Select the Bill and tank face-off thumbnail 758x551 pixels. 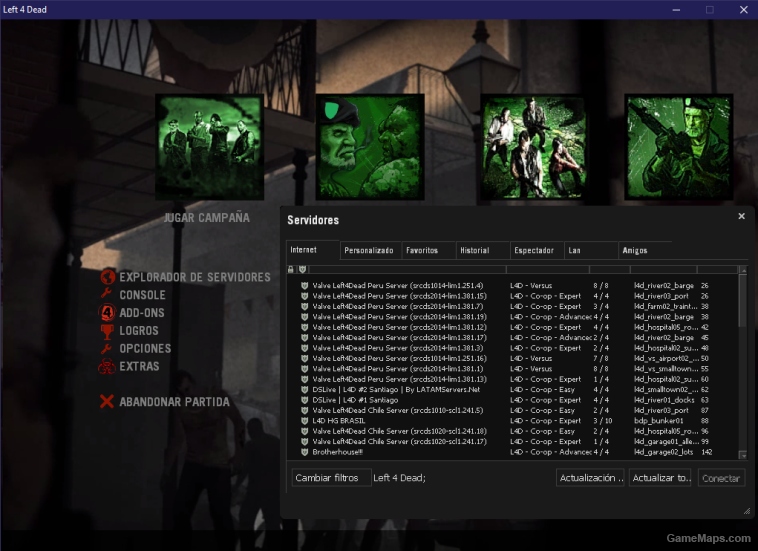coord(370,147)
